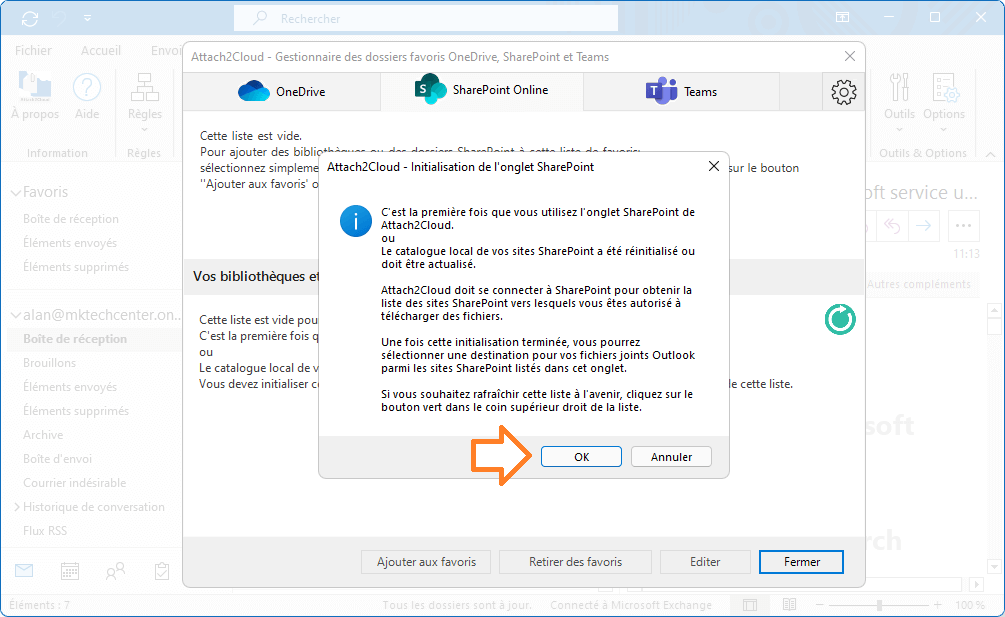Open the Tasks view icon

161,570
